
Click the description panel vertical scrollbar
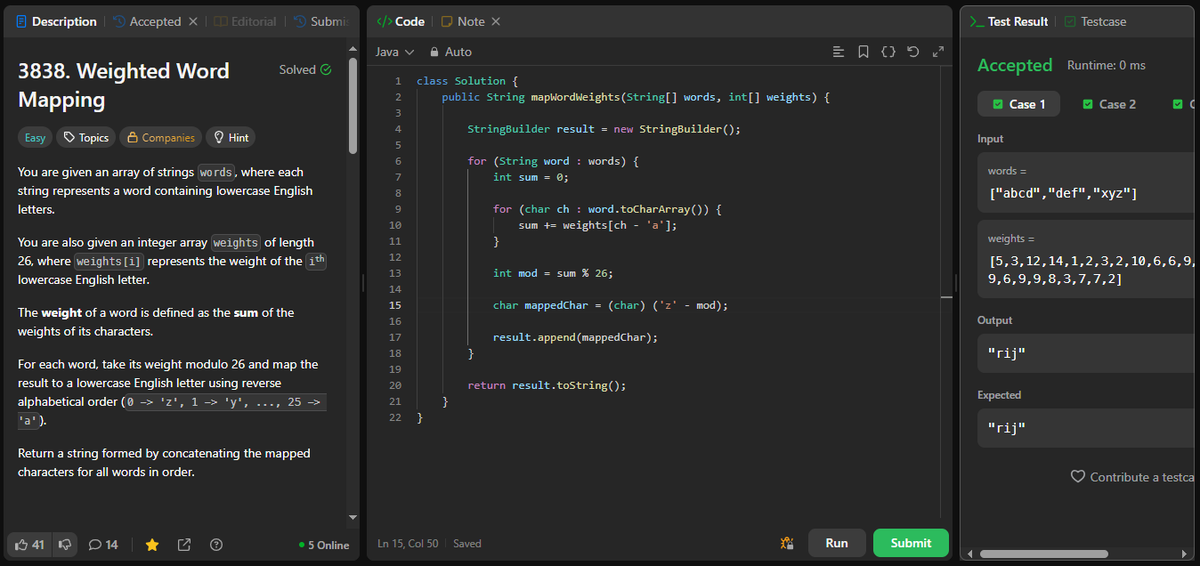352,104
